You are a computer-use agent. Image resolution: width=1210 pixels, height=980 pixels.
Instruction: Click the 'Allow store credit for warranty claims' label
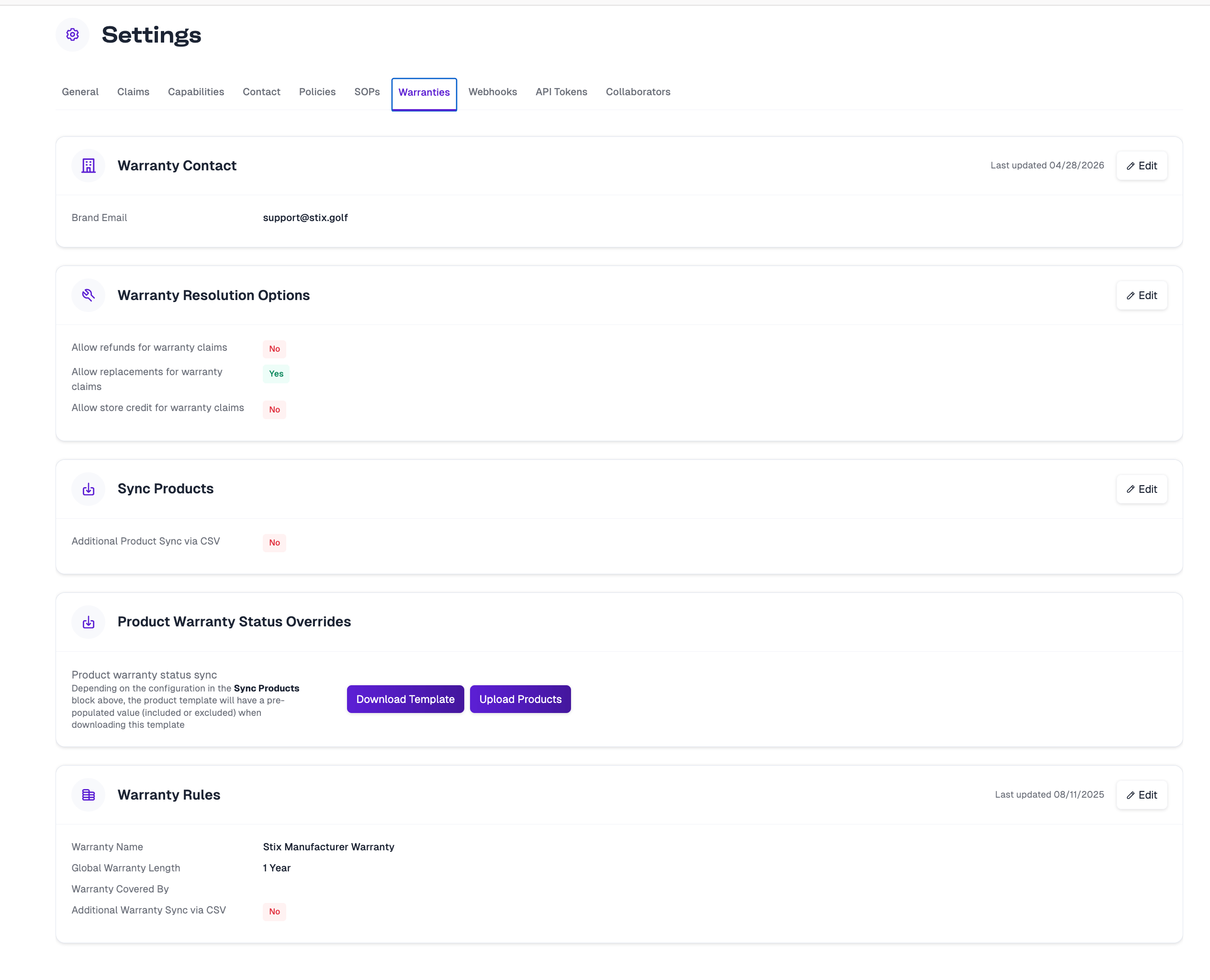(x=157, y=408)
